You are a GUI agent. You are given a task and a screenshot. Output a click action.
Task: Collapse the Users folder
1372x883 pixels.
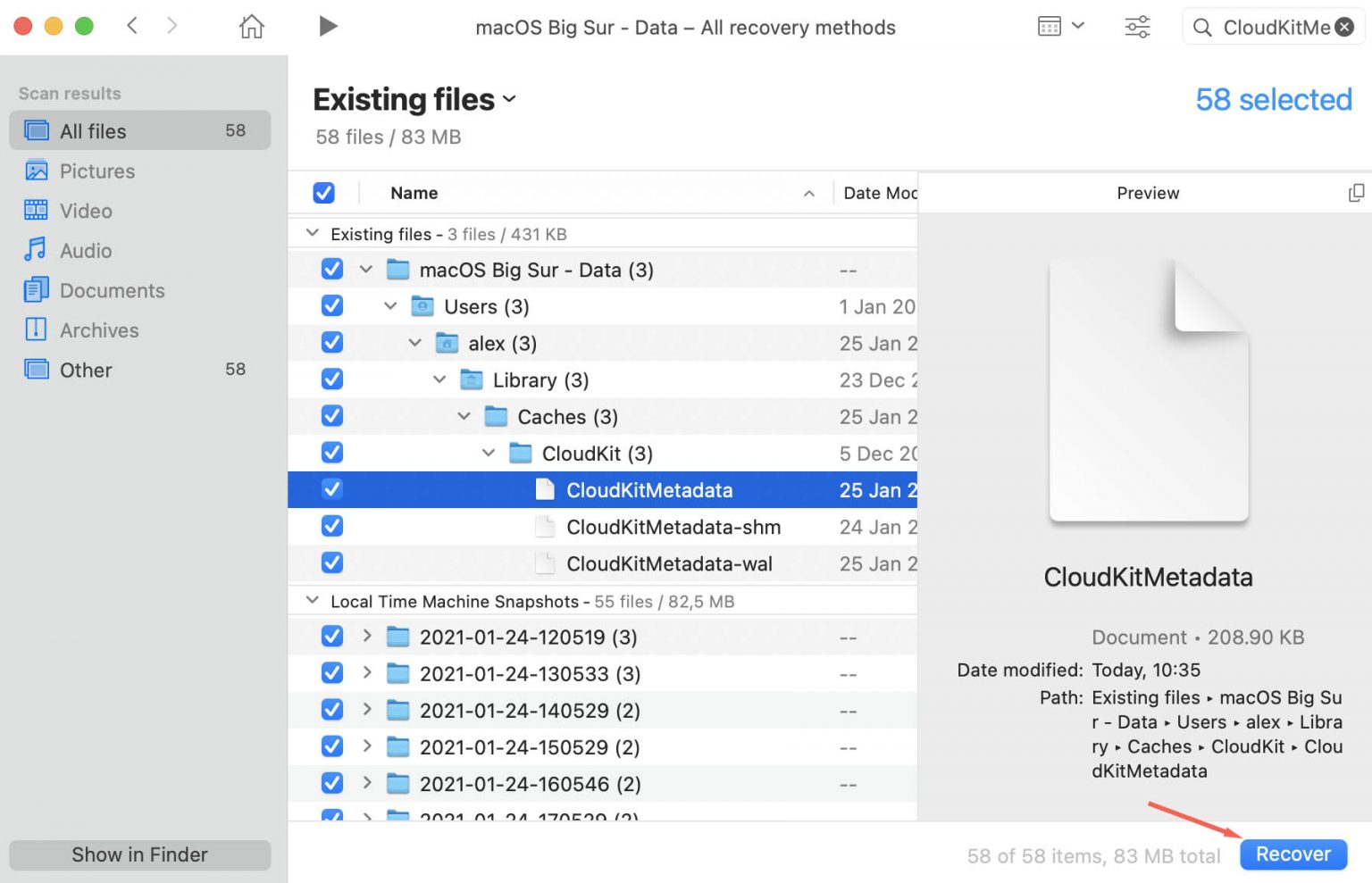pyautogui.click(x=390, y=306)
